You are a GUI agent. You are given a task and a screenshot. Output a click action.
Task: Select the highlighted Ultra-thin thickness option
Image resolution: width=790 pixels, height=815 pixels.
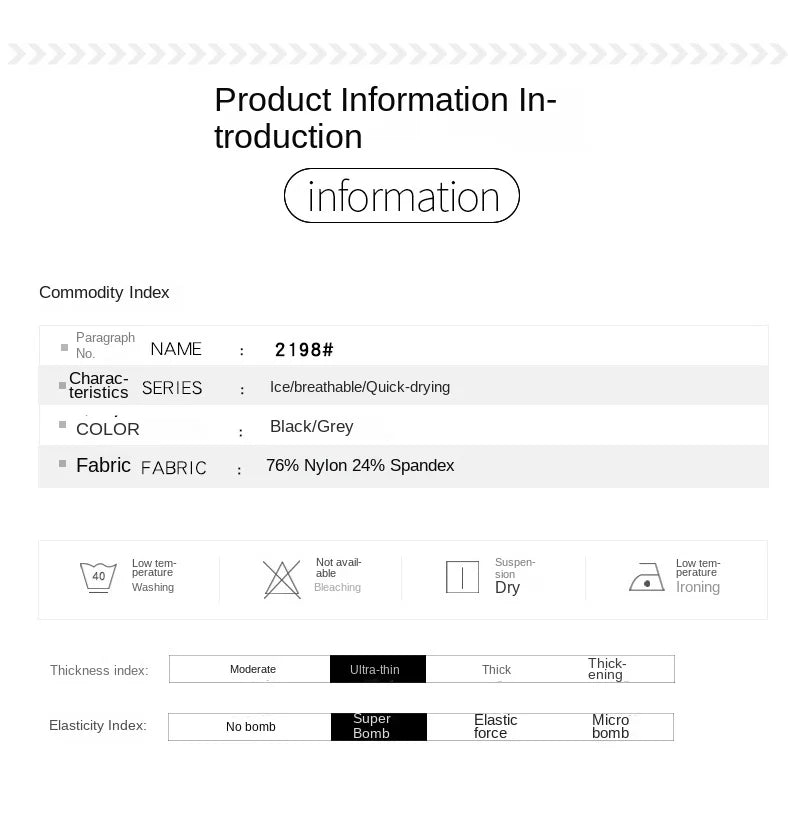[377, 669]
